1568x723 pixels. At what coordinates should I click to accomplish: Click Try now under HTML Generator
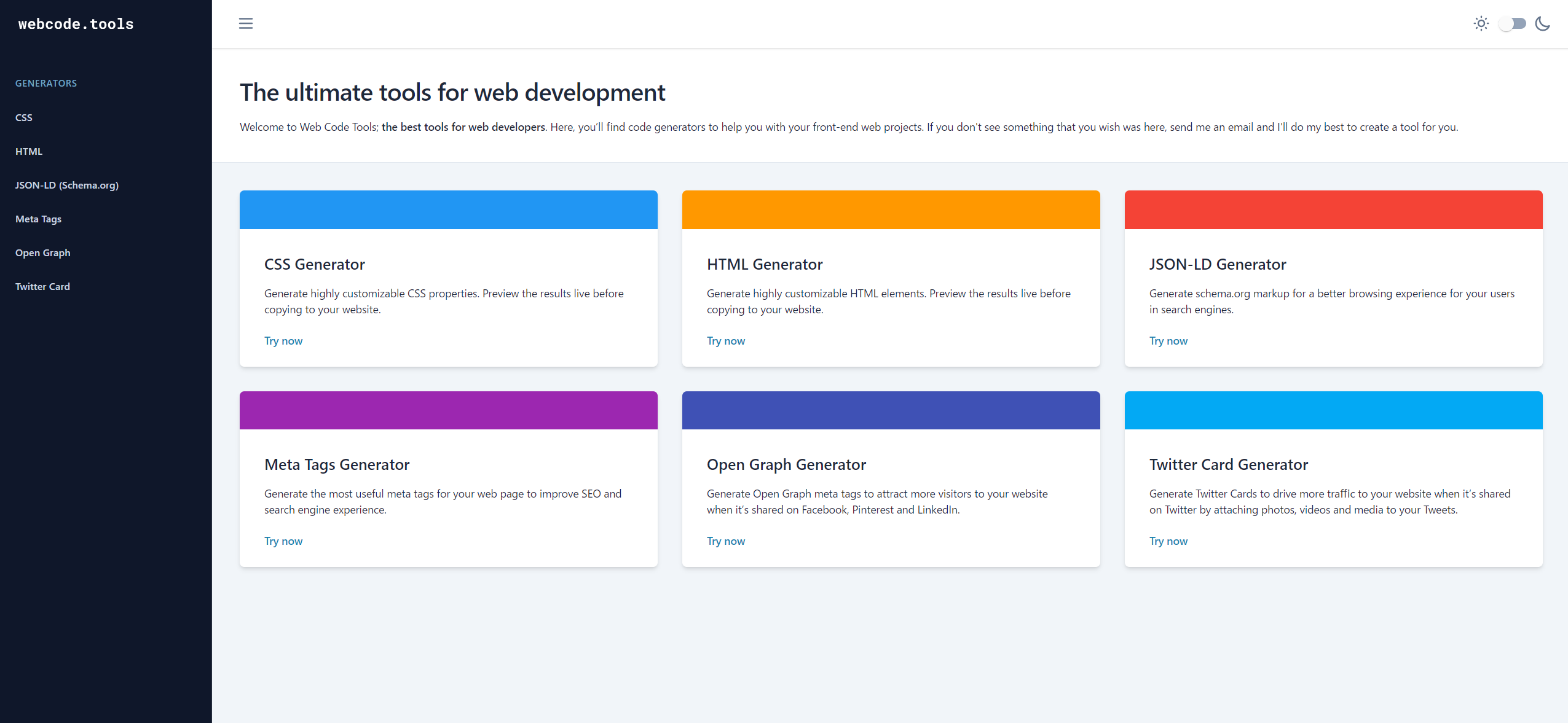(x=725, y=341)
